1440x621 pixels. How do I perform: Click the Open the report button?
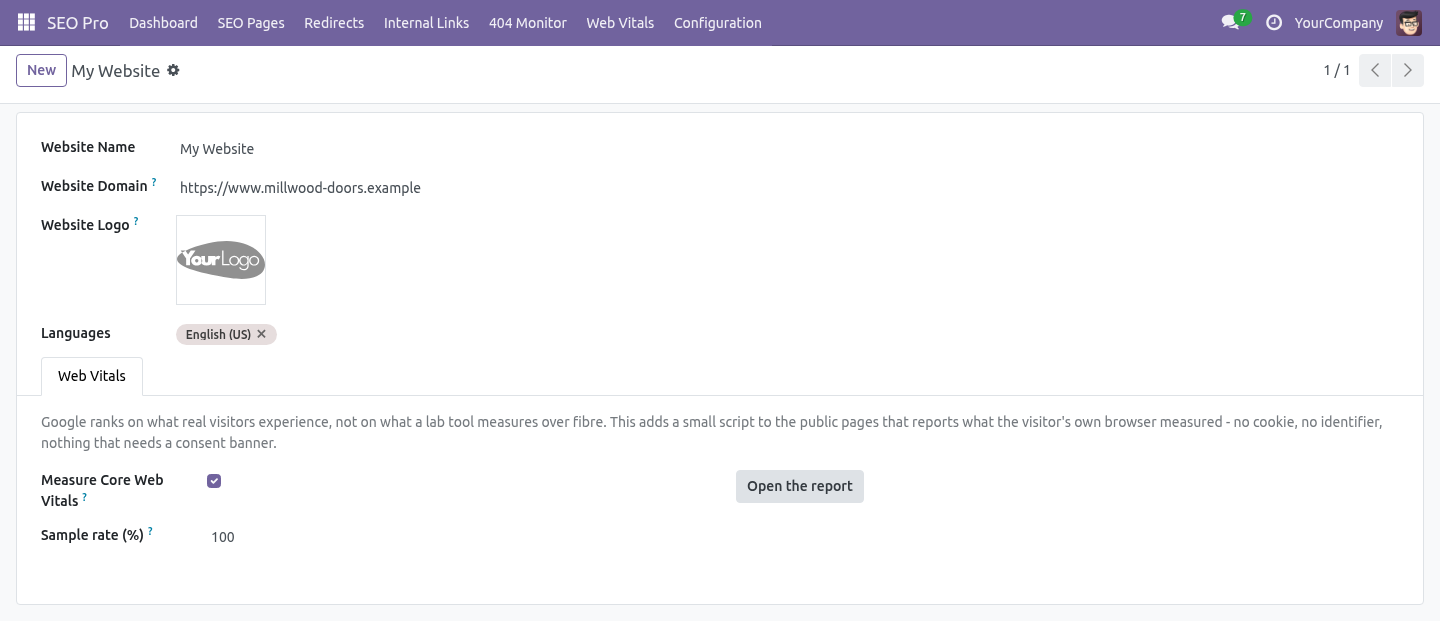click(x=800, y=486)
